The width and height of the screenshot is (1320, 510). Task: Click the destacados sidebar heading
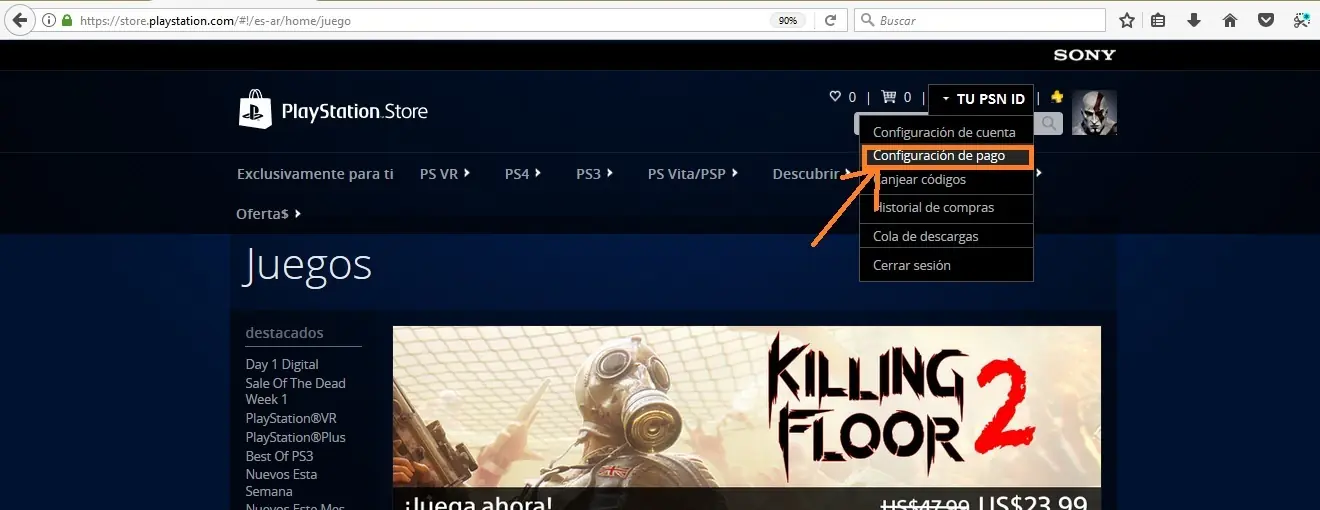(285, 333)
